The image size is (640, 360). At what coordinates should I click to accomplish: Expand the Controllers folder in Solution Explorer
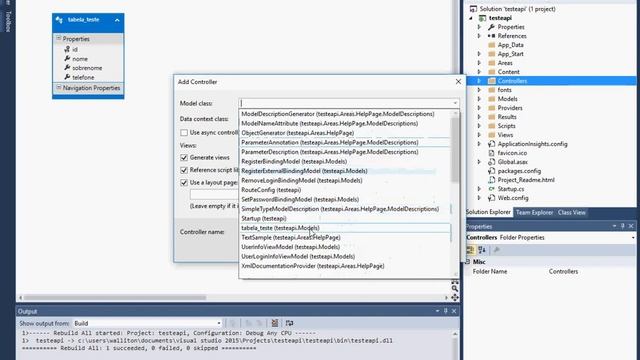(x=480, y=81)
